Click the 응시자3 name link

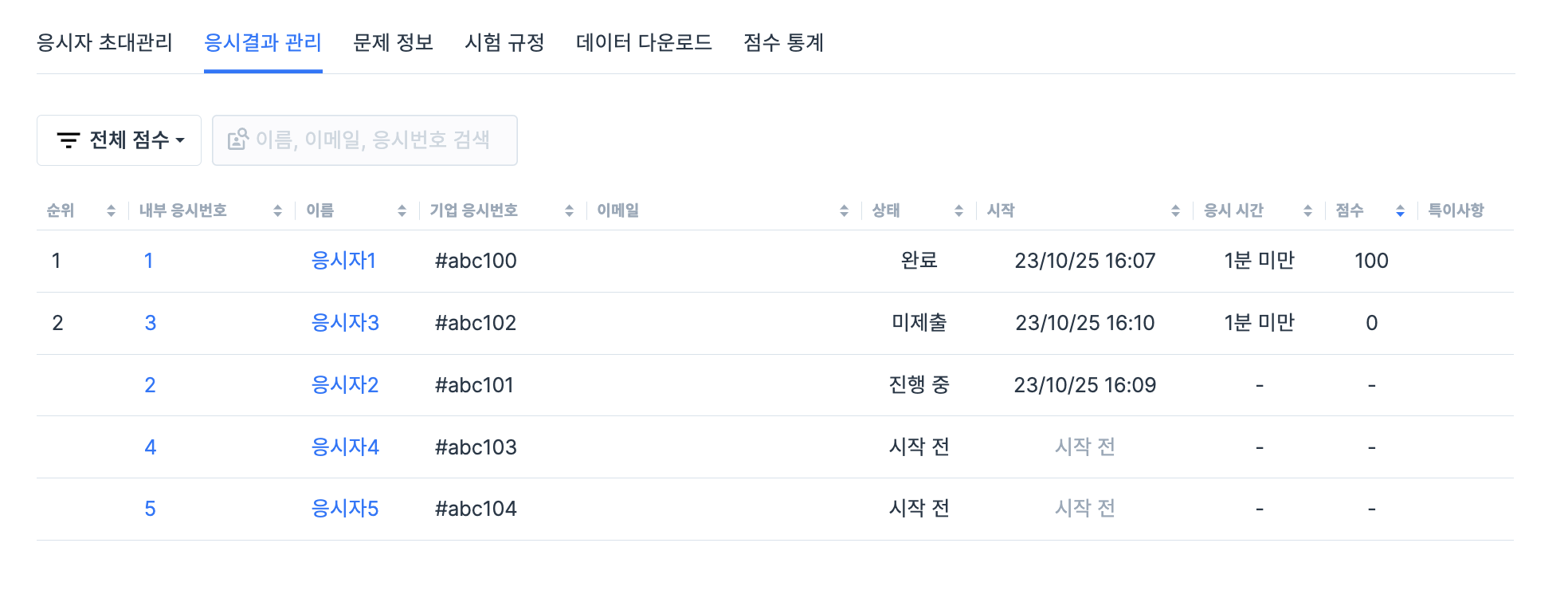point(345,323)
